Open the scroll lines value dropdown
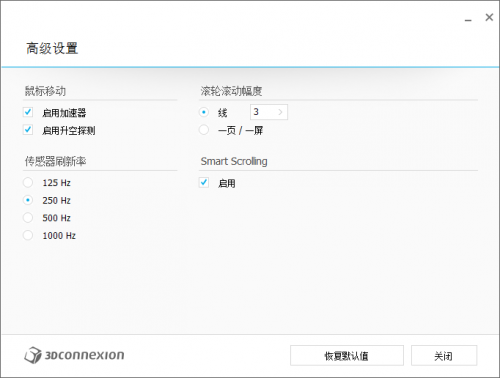Image resolution: width=500 pixels, height=378 pixels. coord(269,112)
